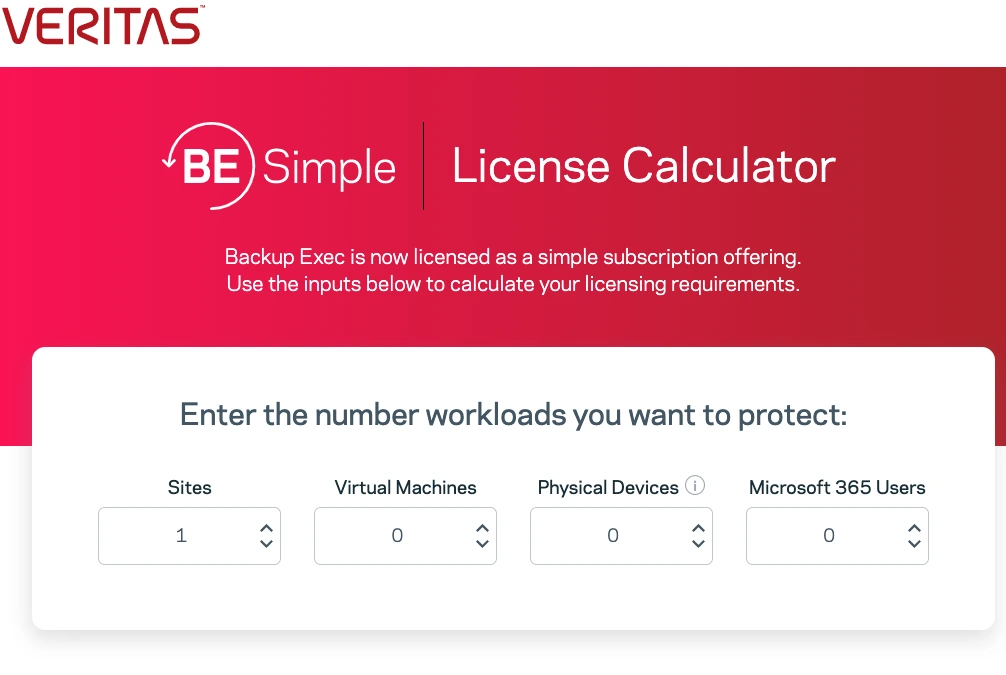This screenshot has width=1006, height=675.
Task: Focus the Microsoft 365 Users number field
Action: click(837, 536)
